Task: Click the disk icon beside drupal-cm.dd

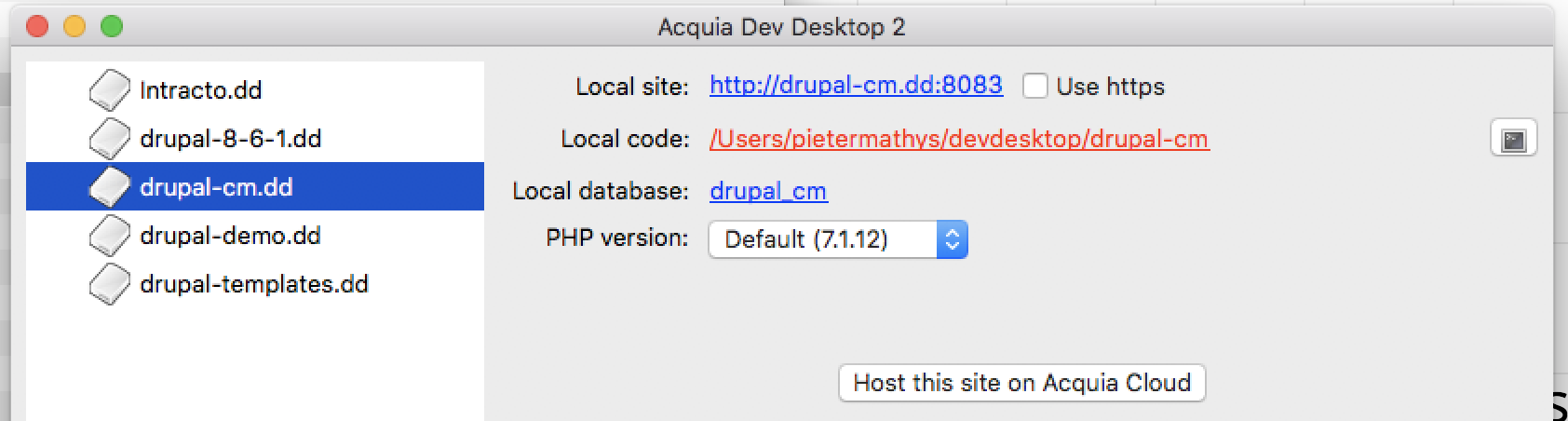Action: tap(110, 187)
